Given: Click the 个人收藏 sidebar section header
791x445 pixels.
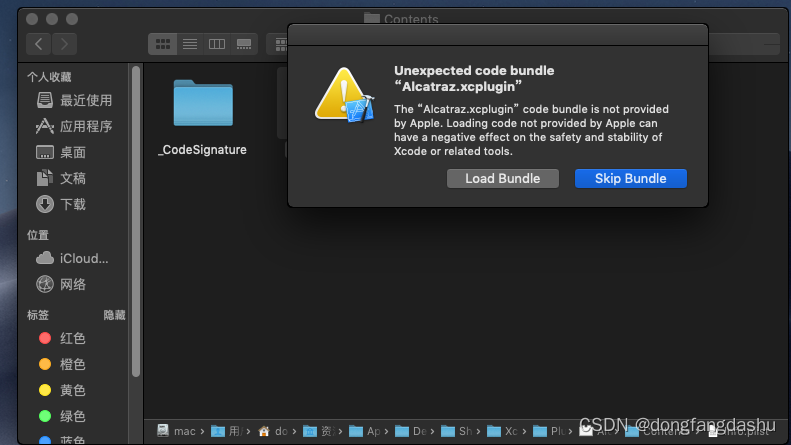Looking at the screenshot, I should pyautogui.click(x=49, y=77).
